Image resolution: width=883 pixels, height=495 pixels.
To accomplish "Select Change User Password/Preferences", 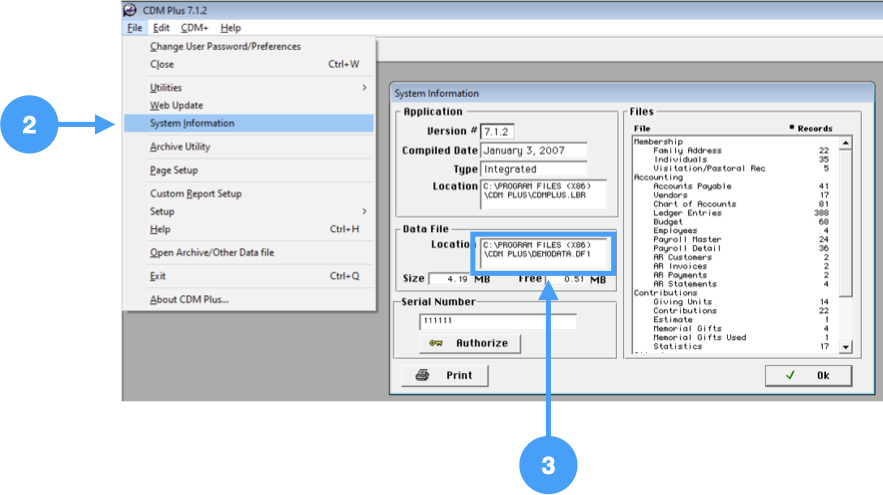I will click(x=225, y=47).
